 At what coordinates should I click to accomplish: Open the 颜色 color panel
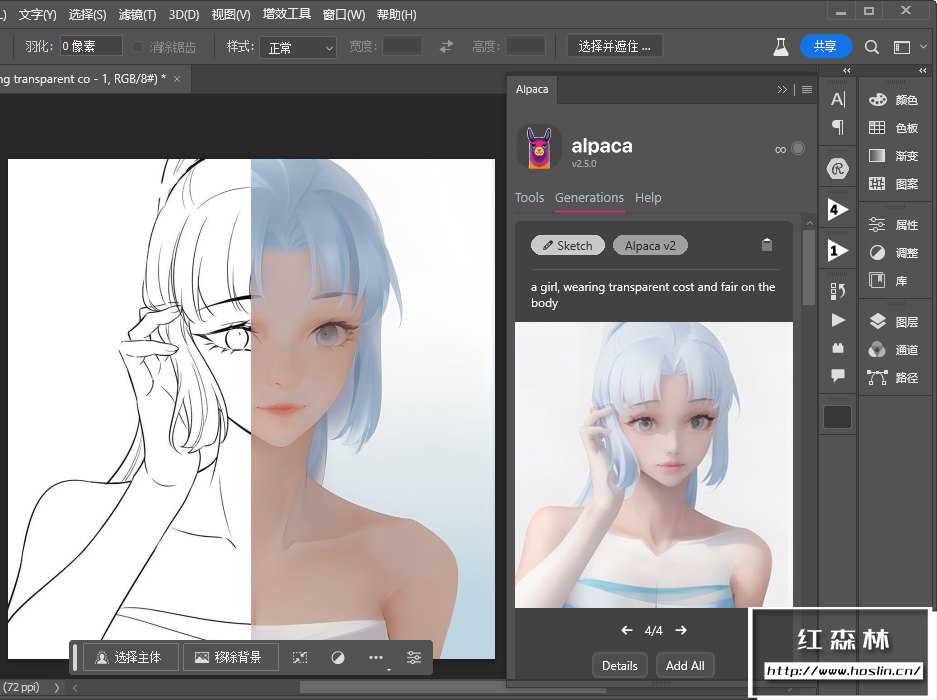893,100
